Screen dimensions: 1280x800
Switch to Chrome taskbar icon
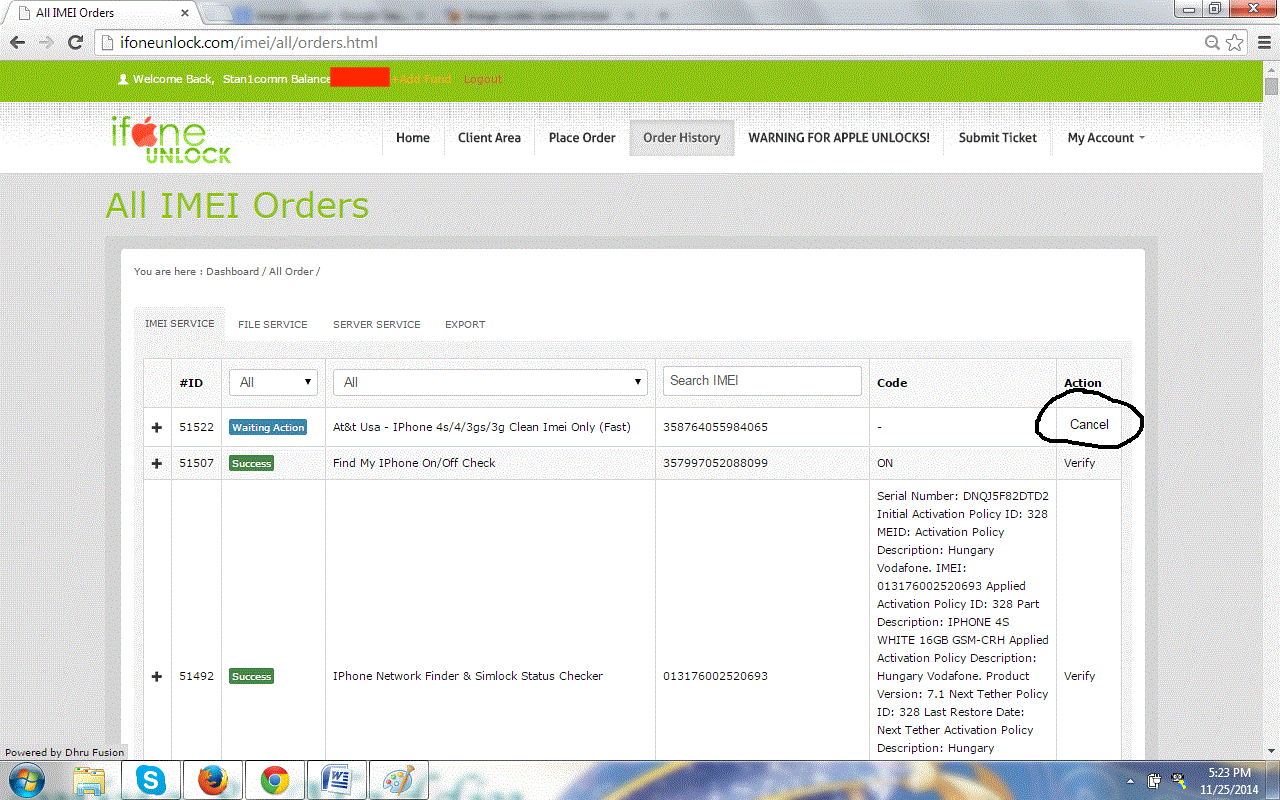275,779
